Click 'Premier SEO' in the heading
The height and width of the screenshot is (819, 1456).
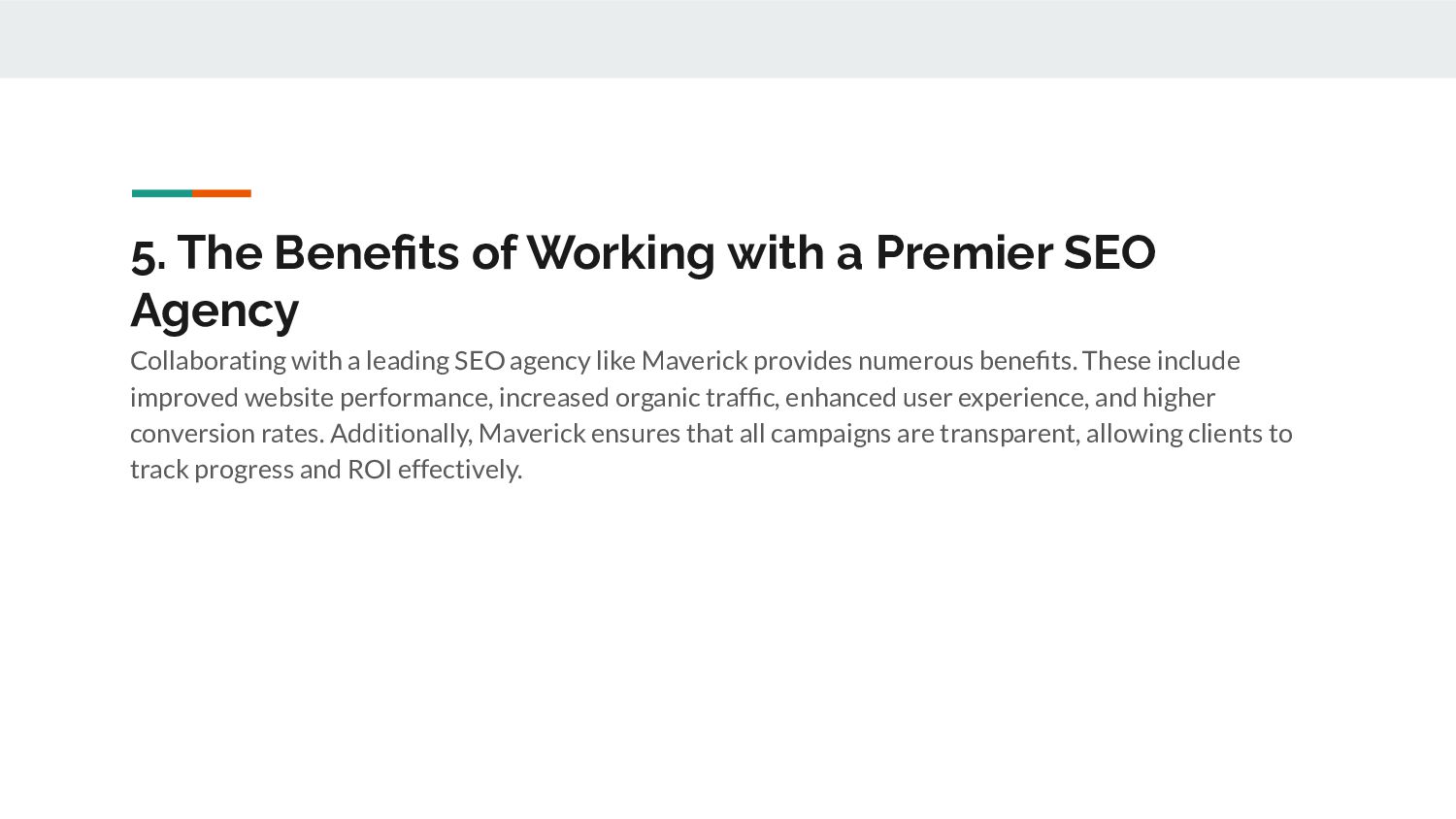point(1015,252)
